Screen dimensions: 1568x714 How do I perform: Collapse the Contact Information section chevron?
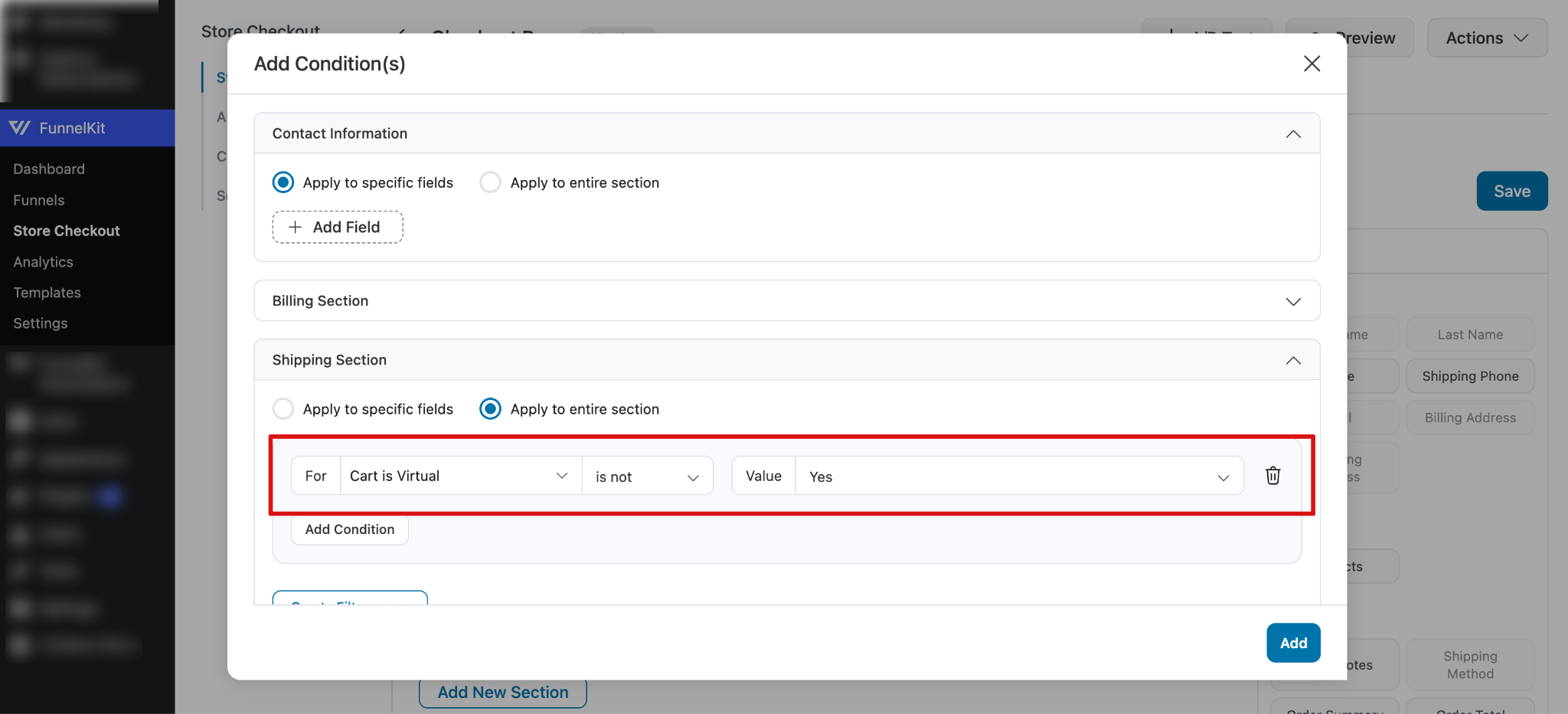click(x=1293, y=133)
